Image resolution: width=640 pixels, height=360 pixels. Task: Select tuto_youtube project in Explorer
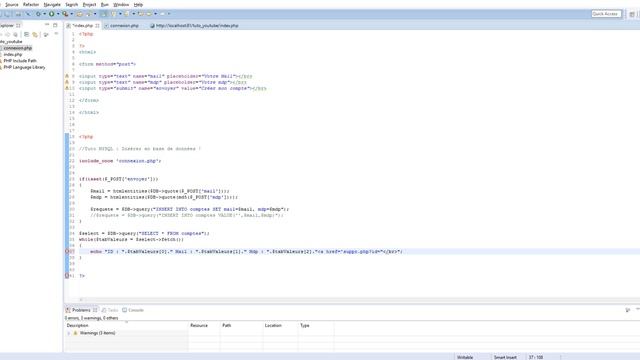click(11, 42)
